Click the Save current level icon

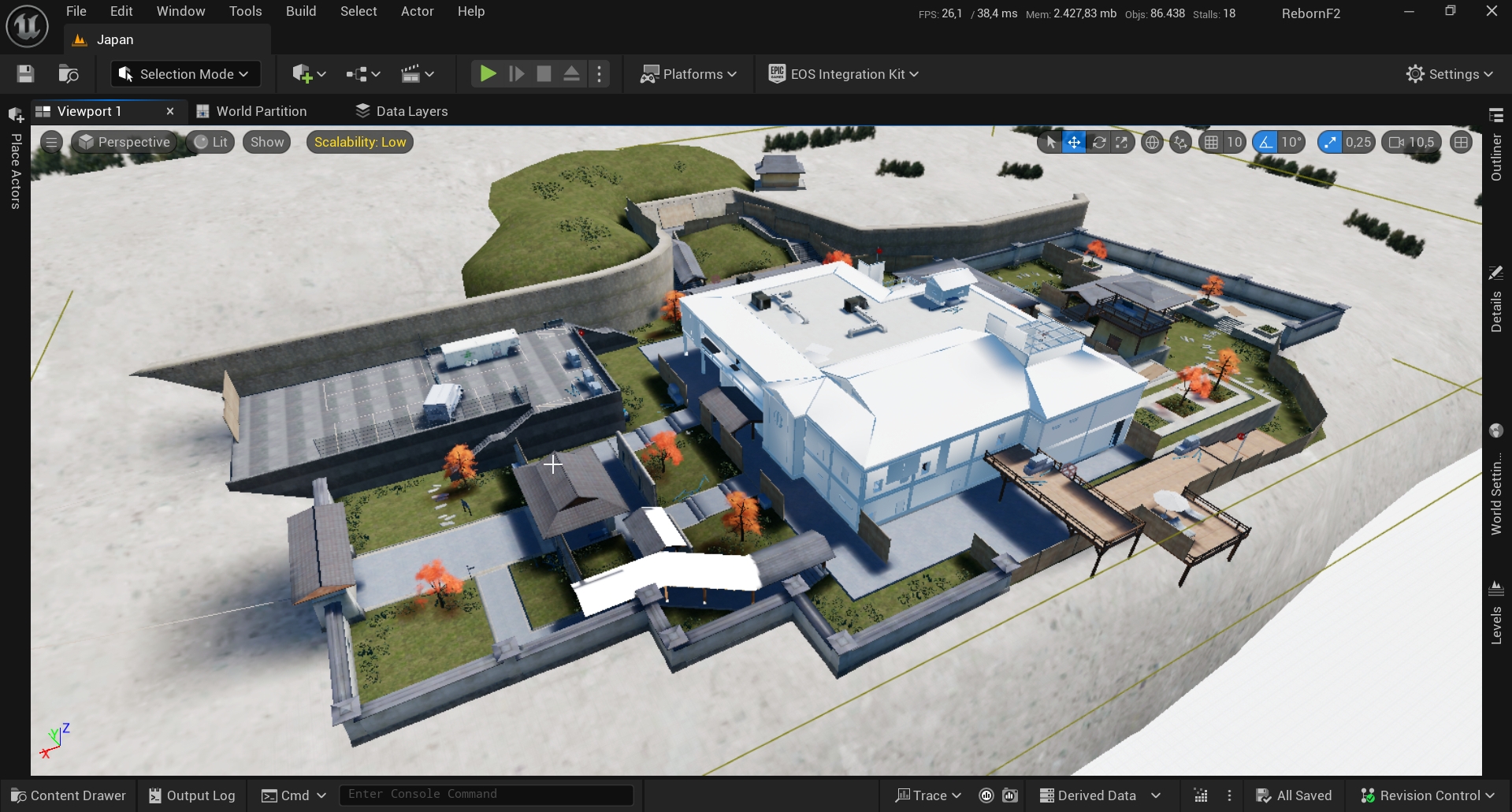click(25, 74)
